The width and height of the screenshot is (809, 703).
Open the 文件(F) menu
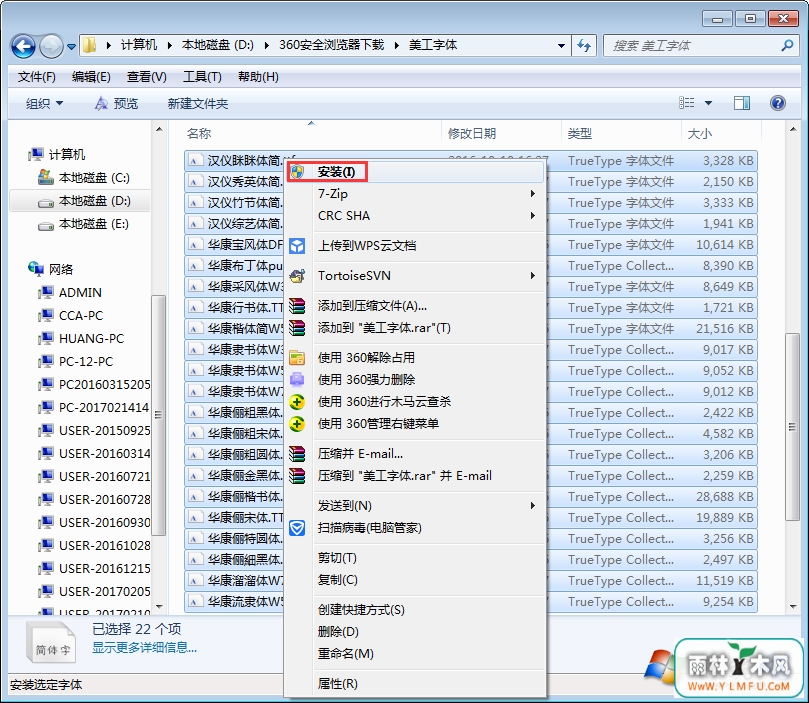point(37,77)
